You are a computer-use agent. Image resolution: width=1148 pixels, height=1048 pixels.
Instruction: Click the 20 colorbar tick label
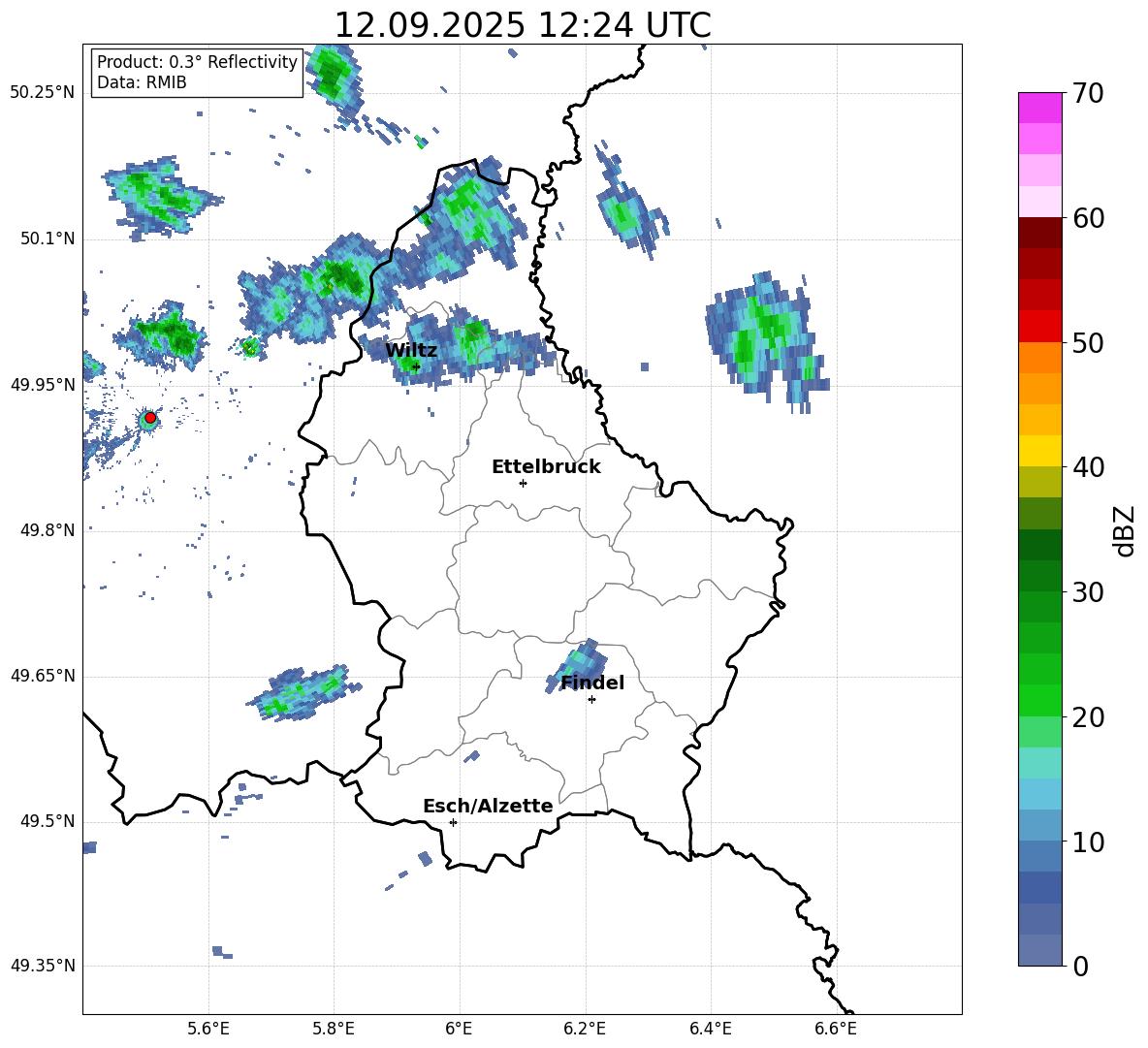pos(1088,718)
